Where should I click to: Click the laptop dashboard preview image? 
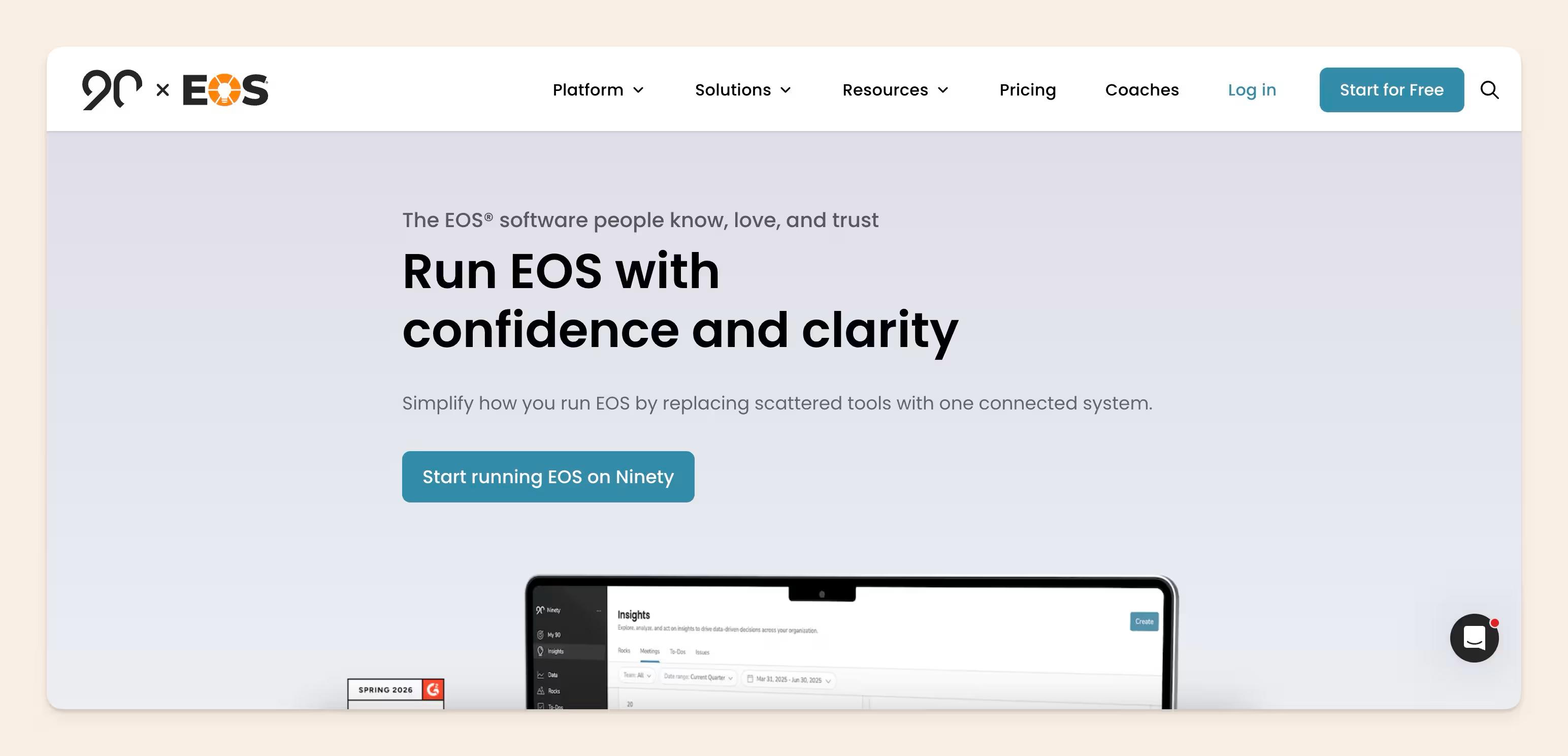coord(852,642)
